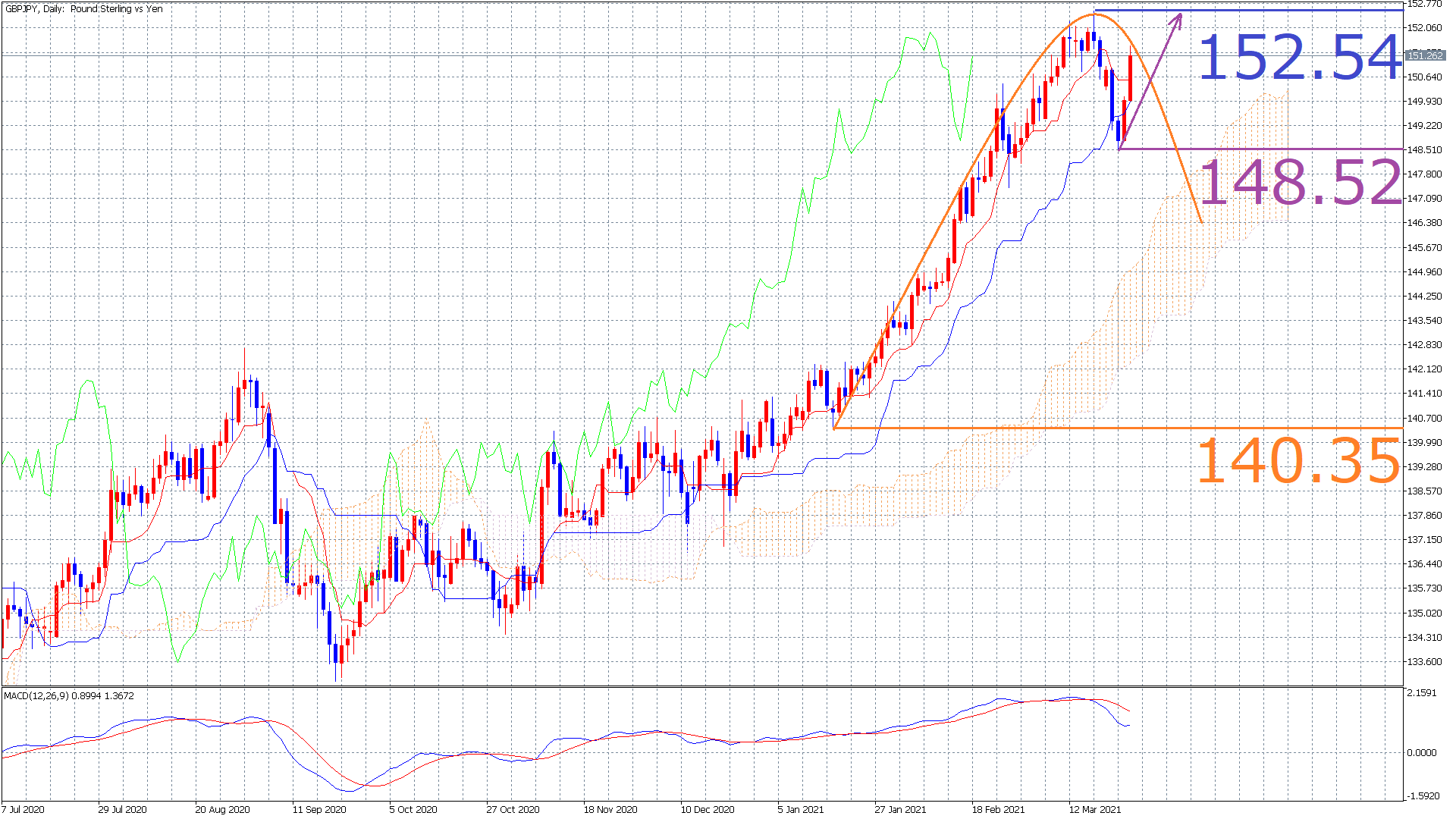Click the 29 Jul 2020 date label
This screenshot has height=819, width=1456.
[x=122, y=809]
